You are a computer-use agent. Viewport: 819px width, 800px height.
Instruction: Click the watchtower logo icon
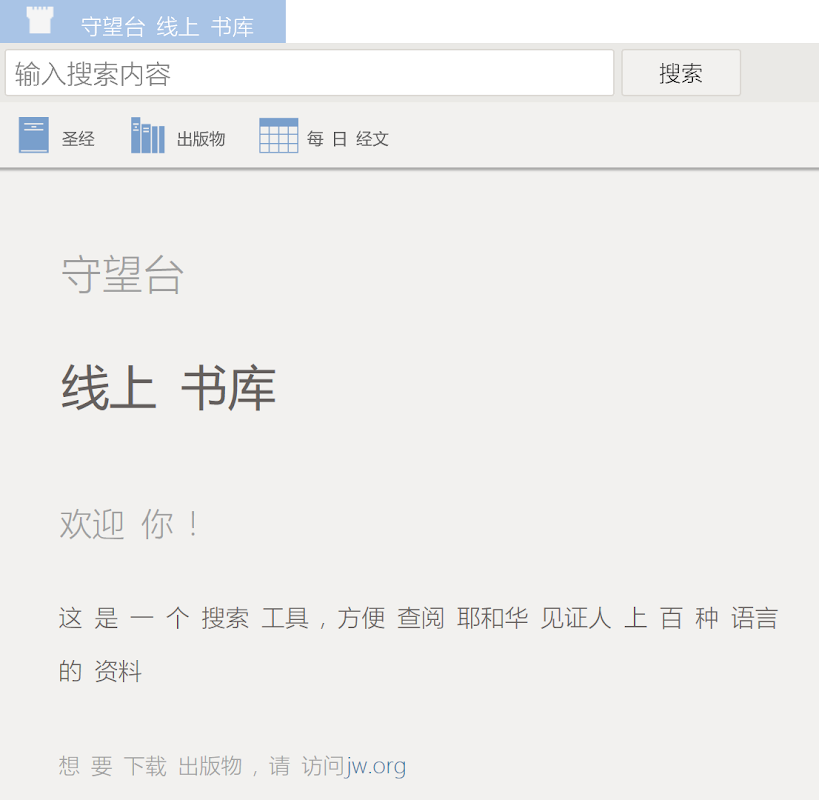(40, 20)
